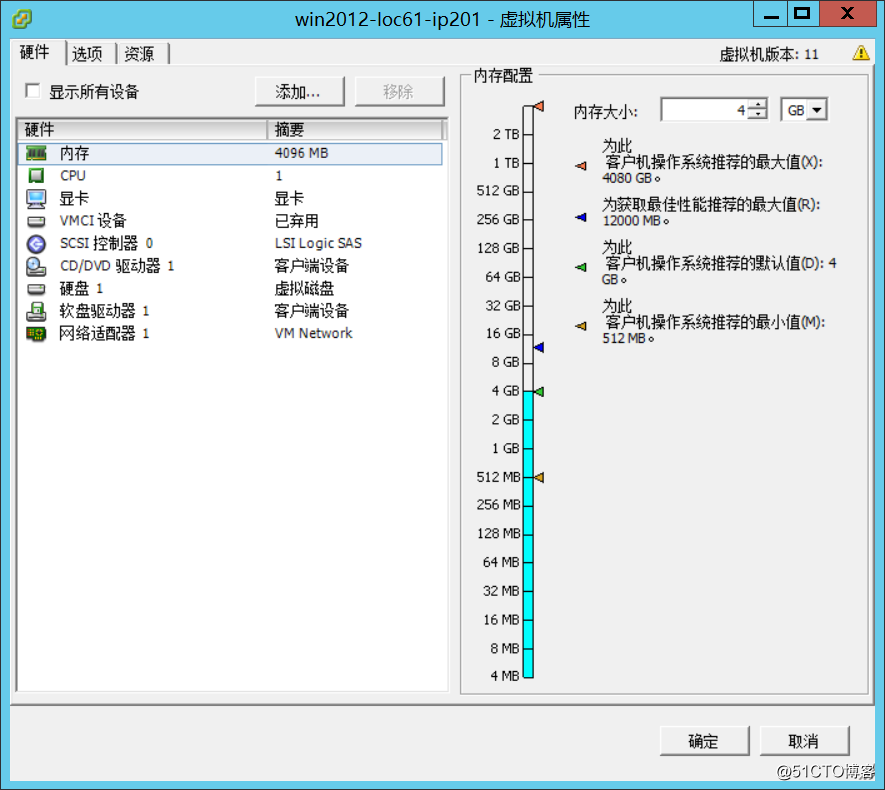
Task: Click red maximum-value marker atop memory slider
Action: 539,106
